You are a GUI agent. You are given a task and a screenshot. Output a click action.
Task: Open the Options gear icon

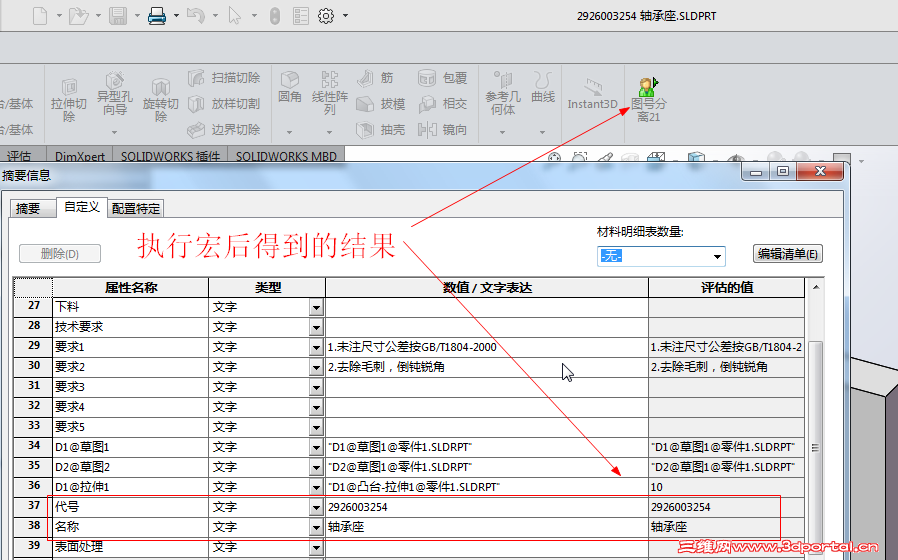point(326,15)
